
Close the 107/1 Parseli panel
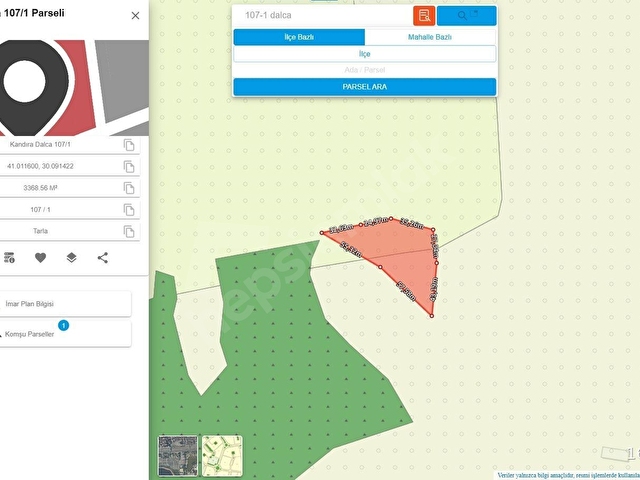[136, 16]
